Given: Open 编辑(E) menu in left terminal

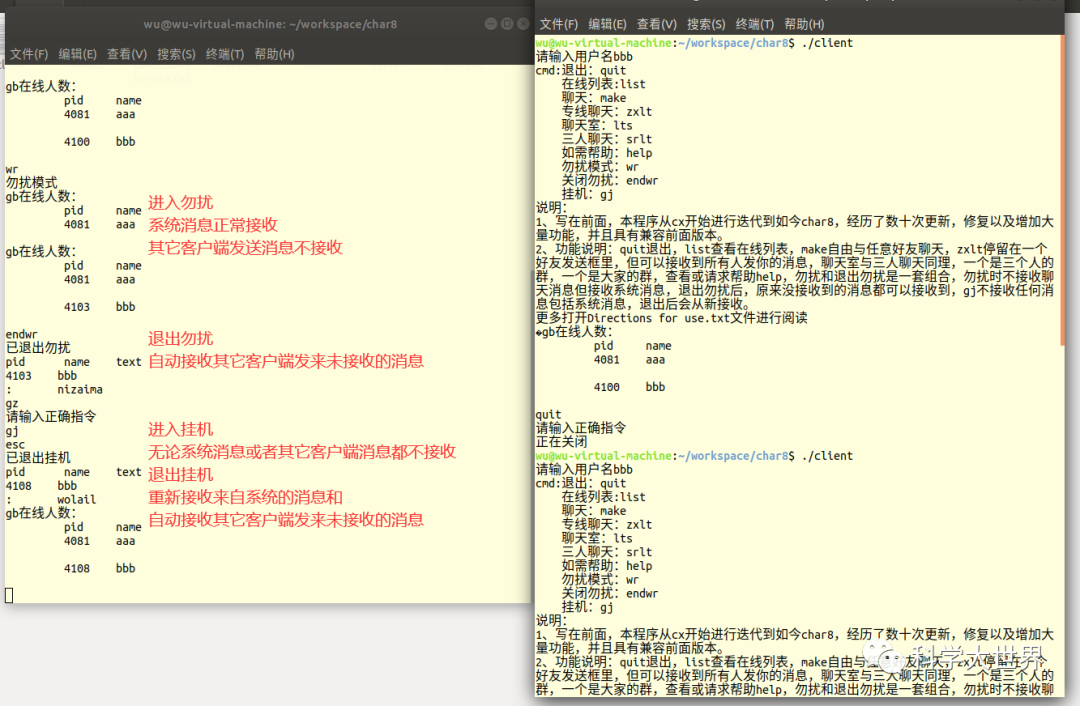Looking at the screenshot, I should 77,54.
